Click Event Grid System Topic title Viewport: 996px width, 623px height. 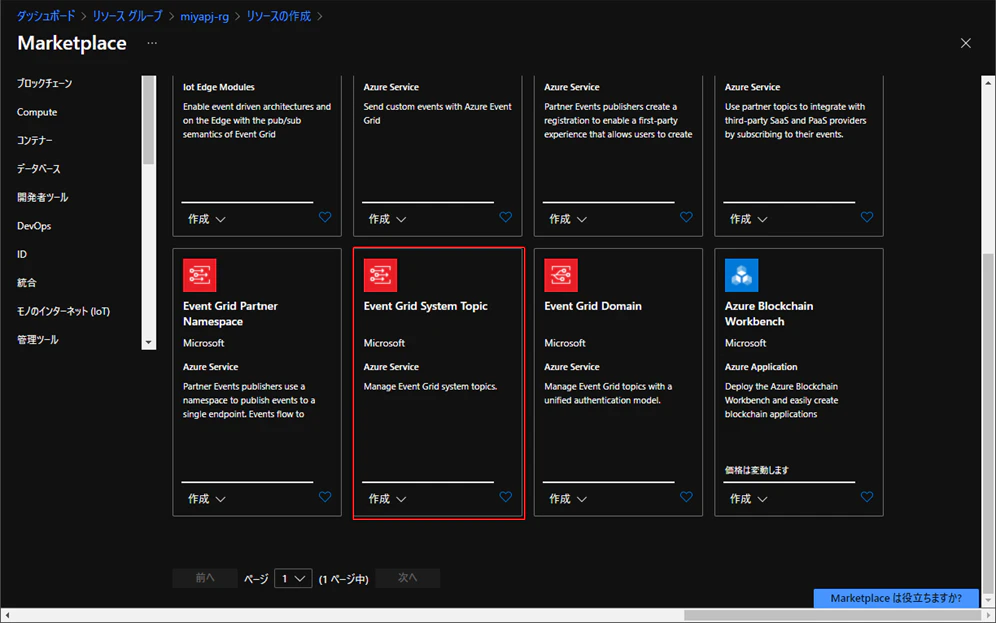click(426, 306)
